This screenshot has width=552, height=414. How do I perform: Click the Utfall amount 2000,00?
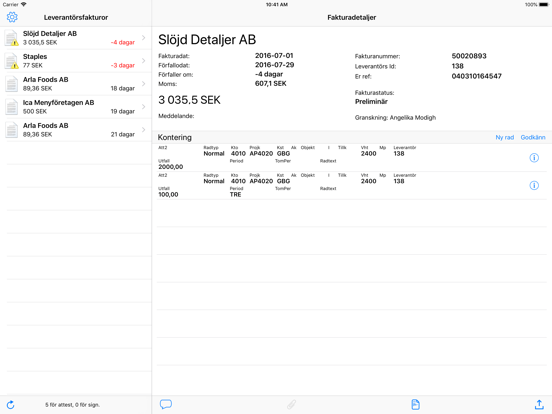pyautogui.click(x=170, y=167)
